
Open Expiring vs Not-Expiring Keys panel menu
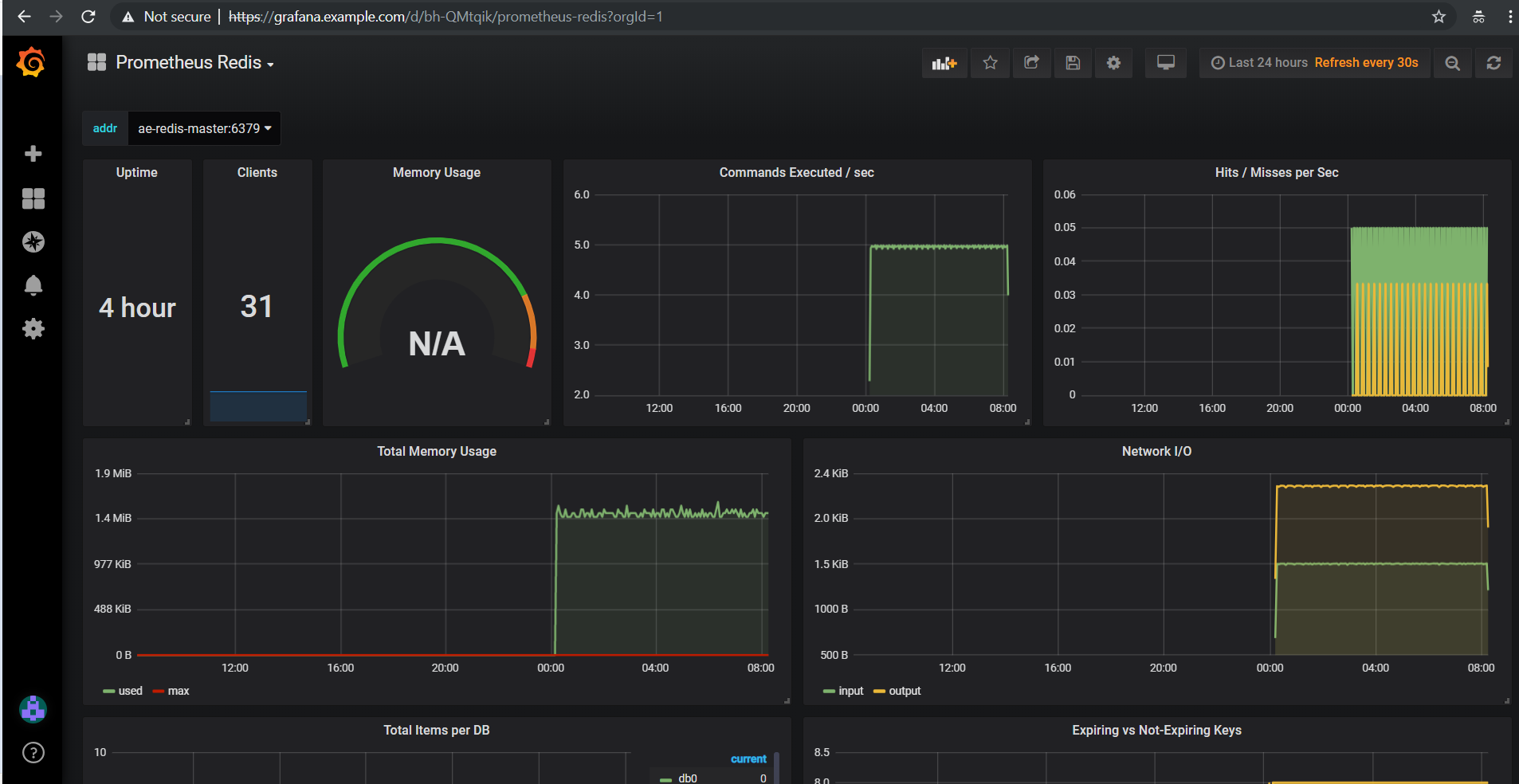point(1157,730)
